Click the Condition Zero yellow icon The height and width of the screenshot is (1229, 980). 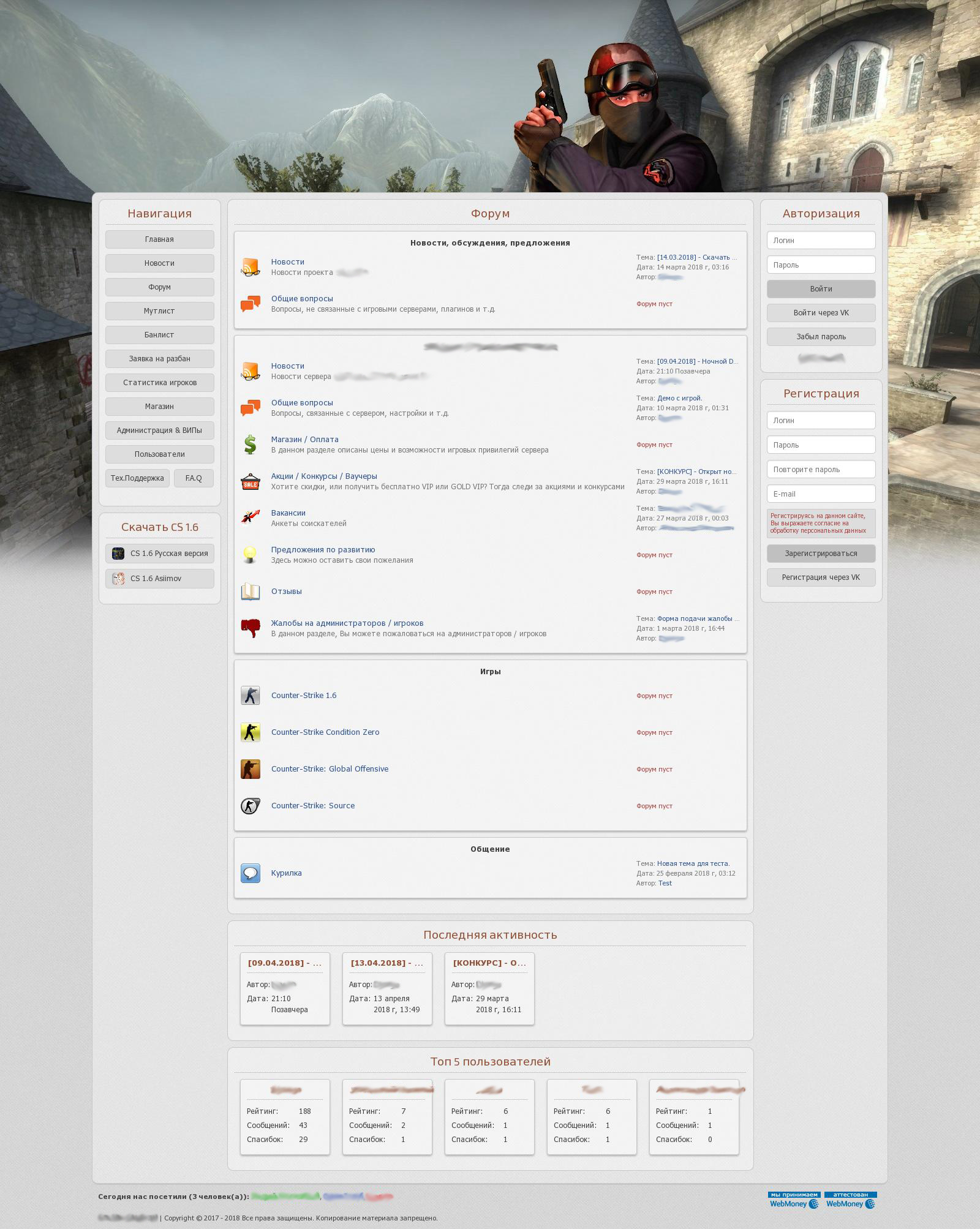251,732
